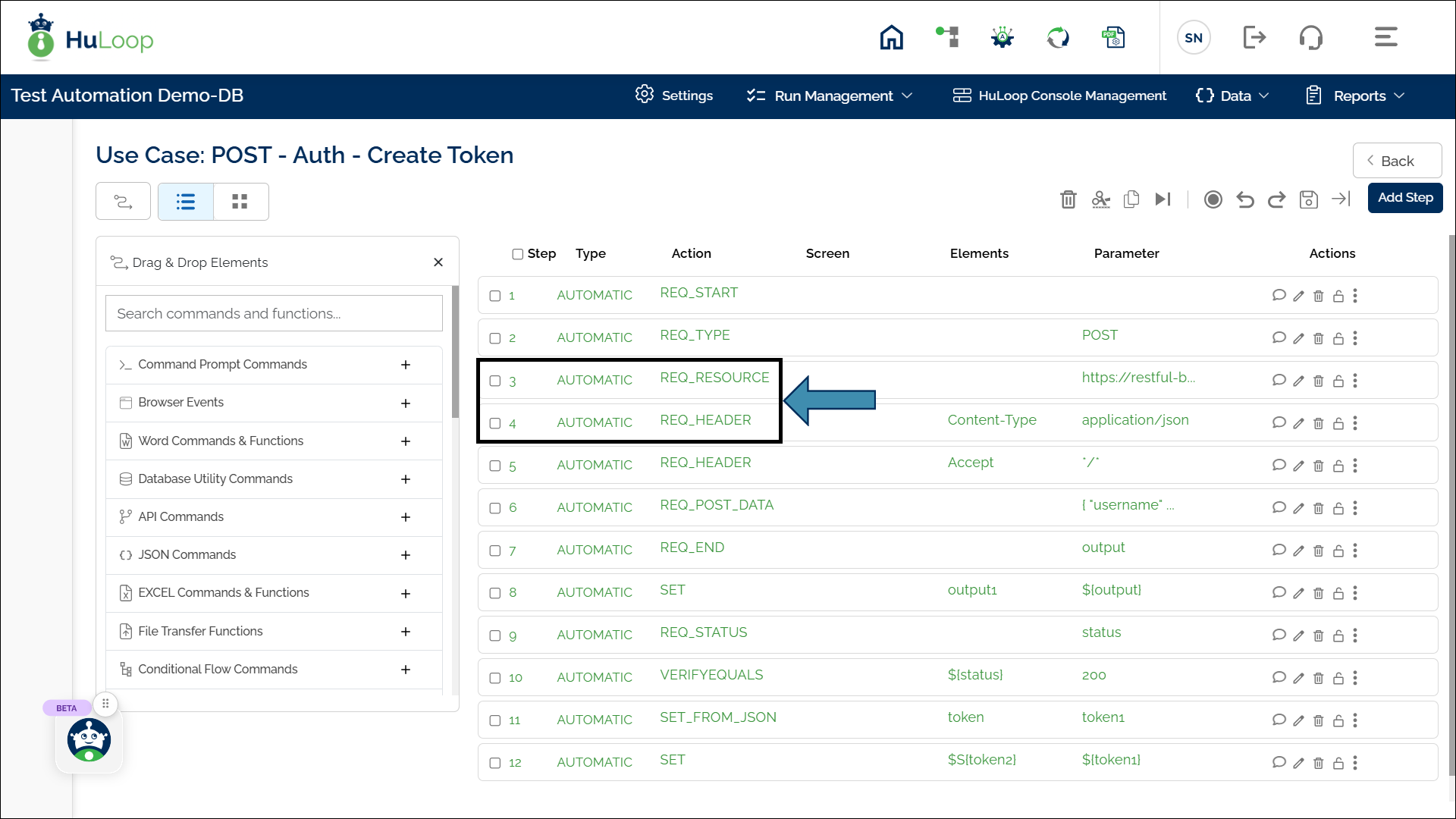Click the trash icon above the steps table
Viewport: 1456px width, 819px height.
1068,199
